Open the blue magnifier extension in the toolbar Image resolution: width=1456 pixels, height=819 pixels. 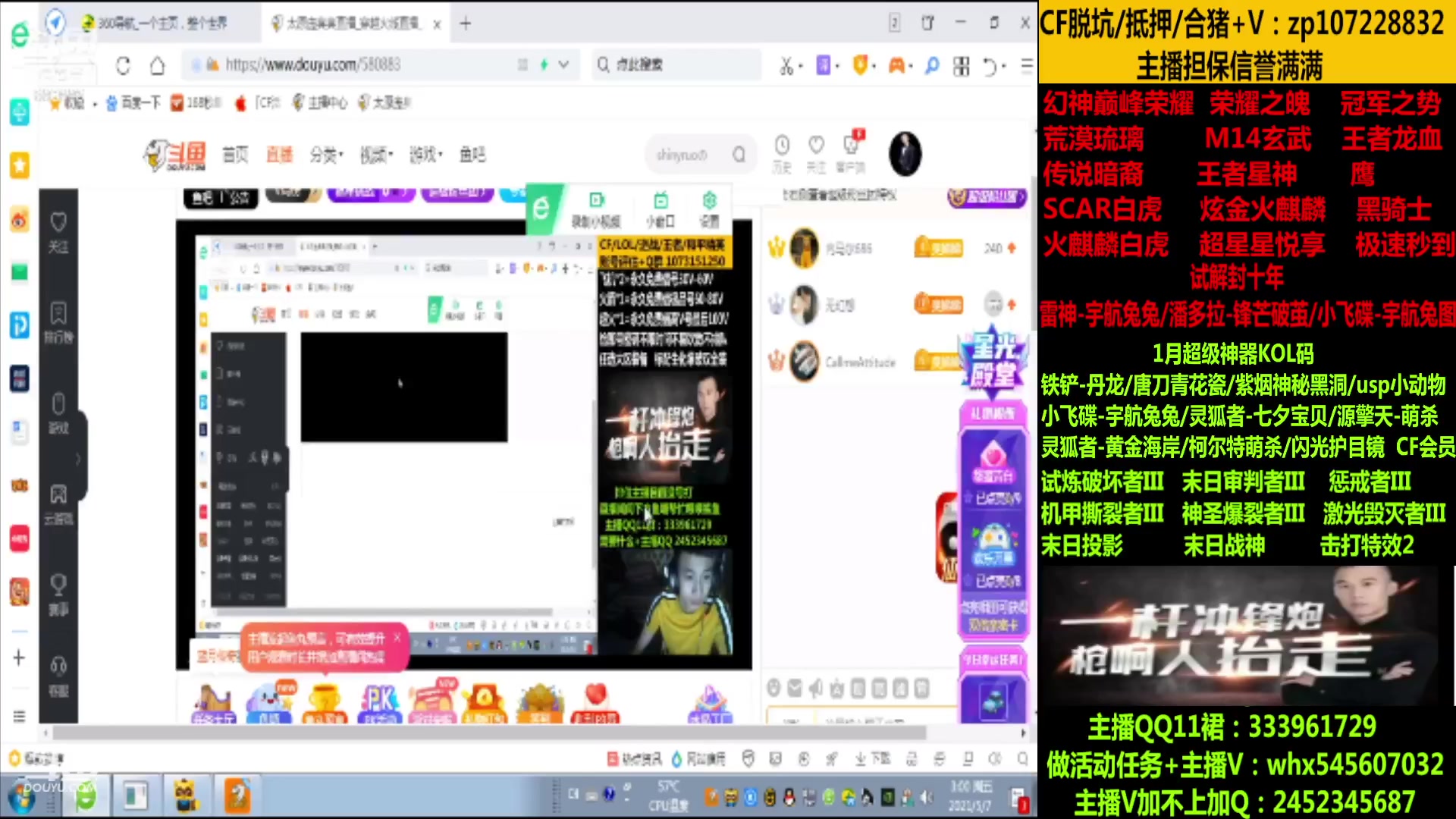[932, 67]
